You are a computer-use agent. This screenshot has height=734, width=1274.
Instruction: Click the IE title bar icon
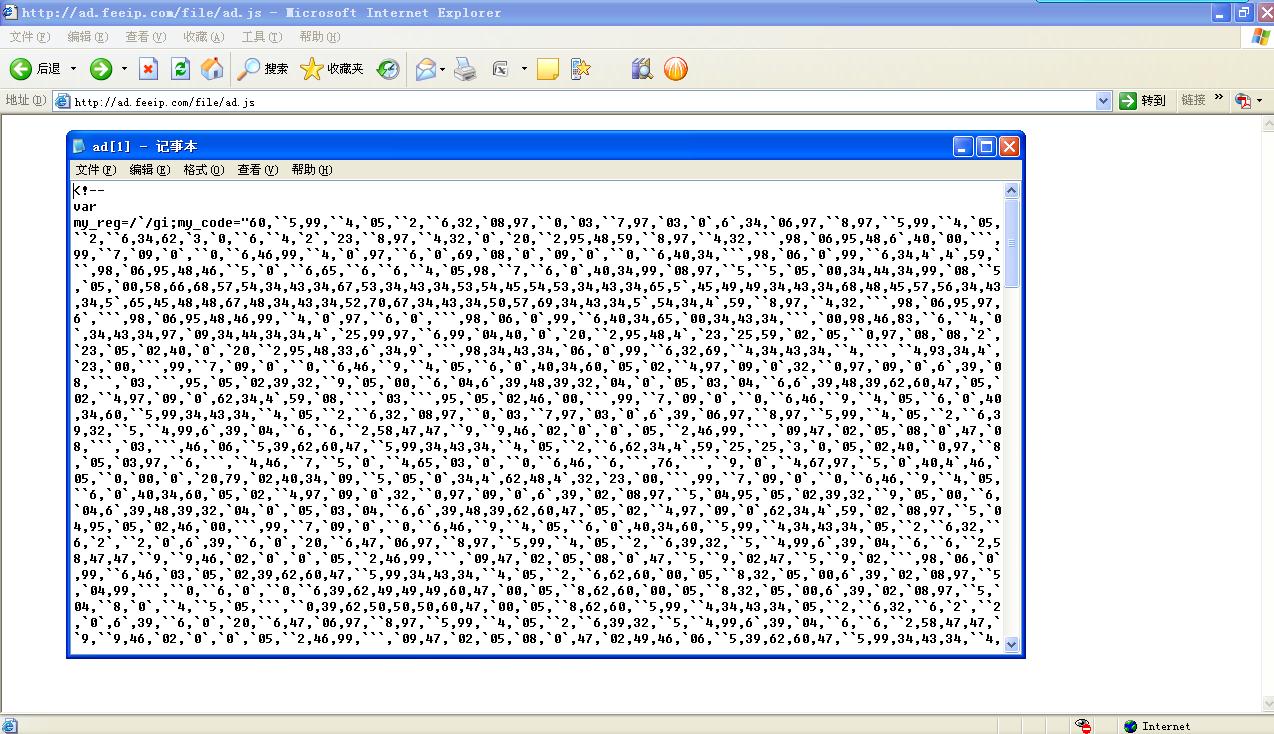(11, 13)
